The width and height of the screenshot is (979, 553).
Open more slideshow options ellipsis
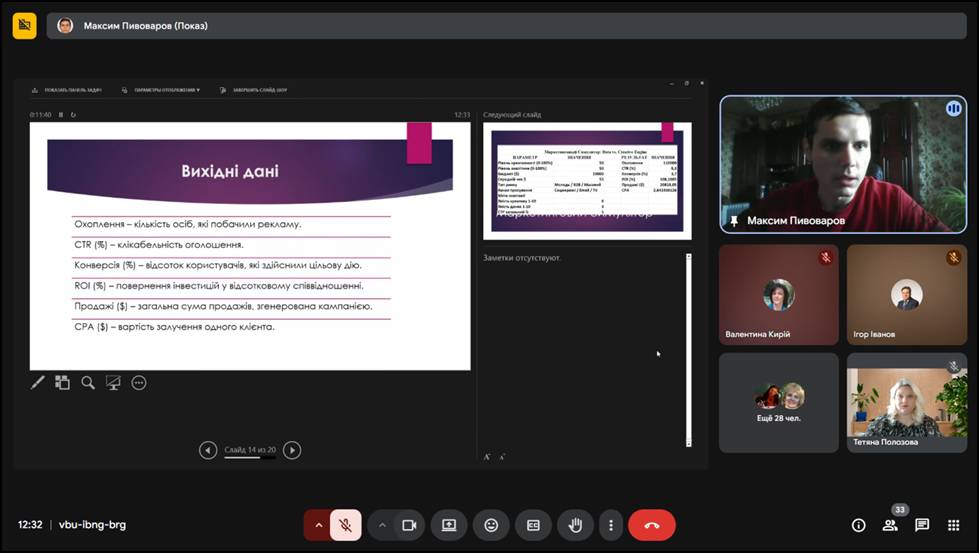coord(139,382)
